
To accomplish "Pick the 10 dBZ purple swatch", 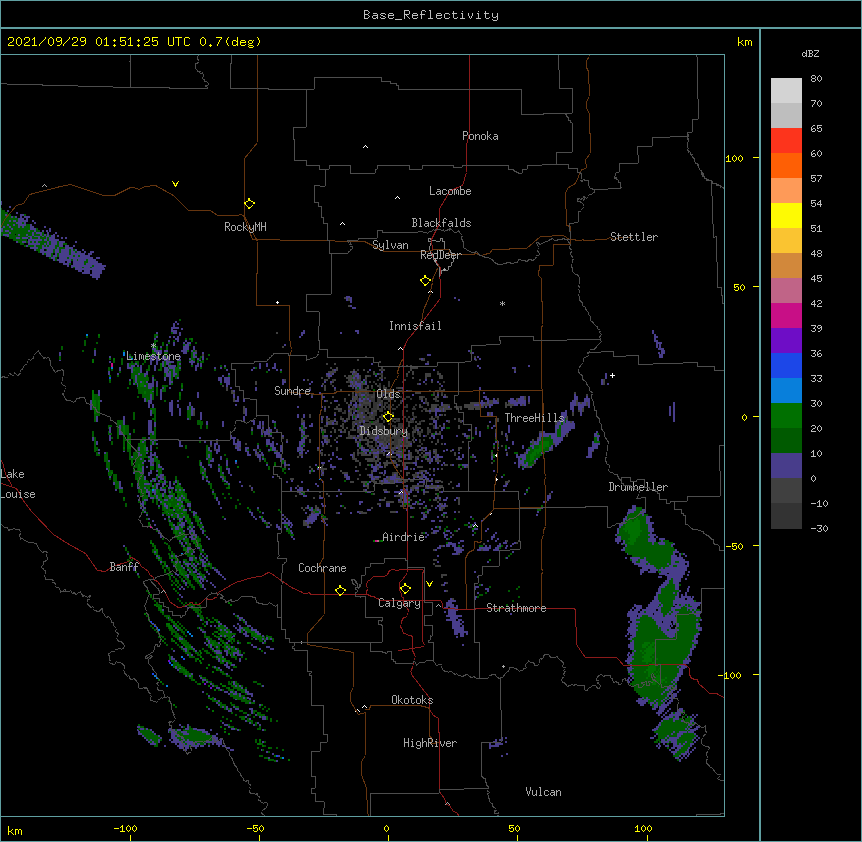I will pos(786,466).
